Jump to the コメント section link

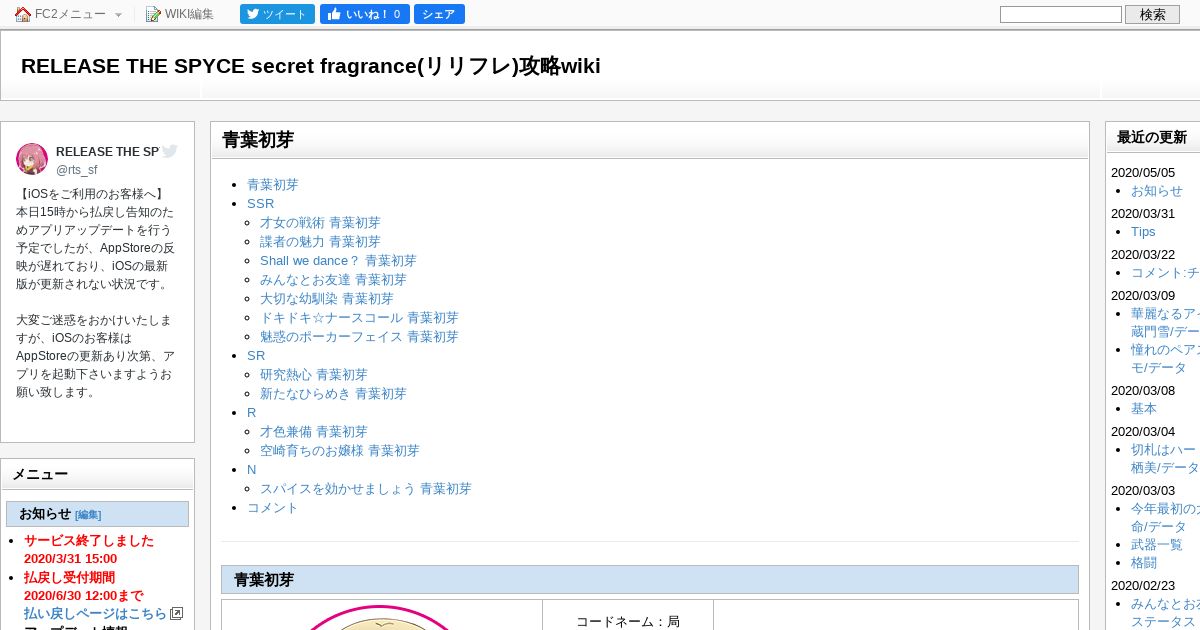pos(273,508)
